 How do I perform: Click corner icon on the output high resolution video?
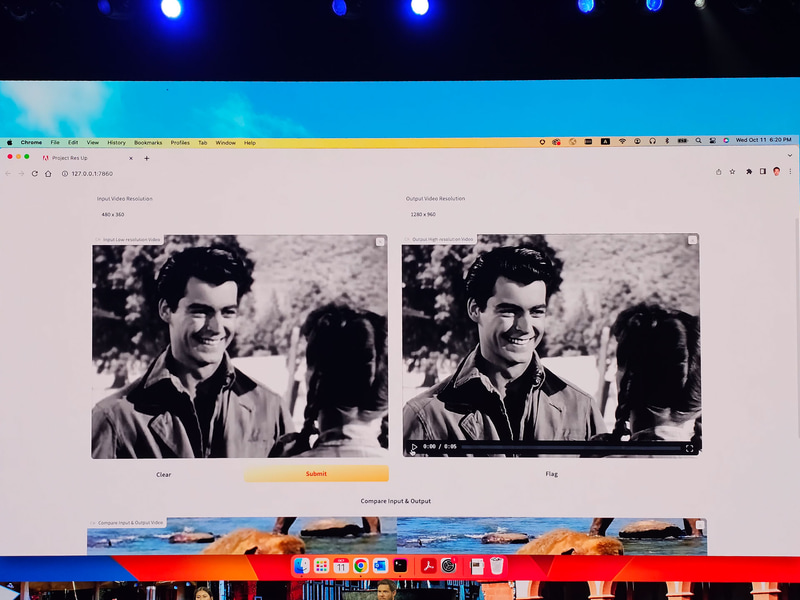point(692,240)
